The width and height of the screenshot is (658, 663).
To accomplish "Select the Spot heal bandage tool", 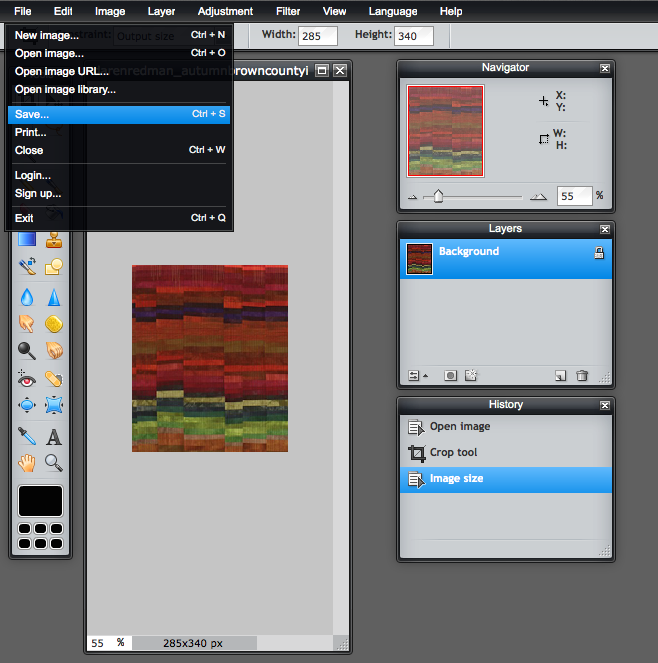I will coord(54,378).
